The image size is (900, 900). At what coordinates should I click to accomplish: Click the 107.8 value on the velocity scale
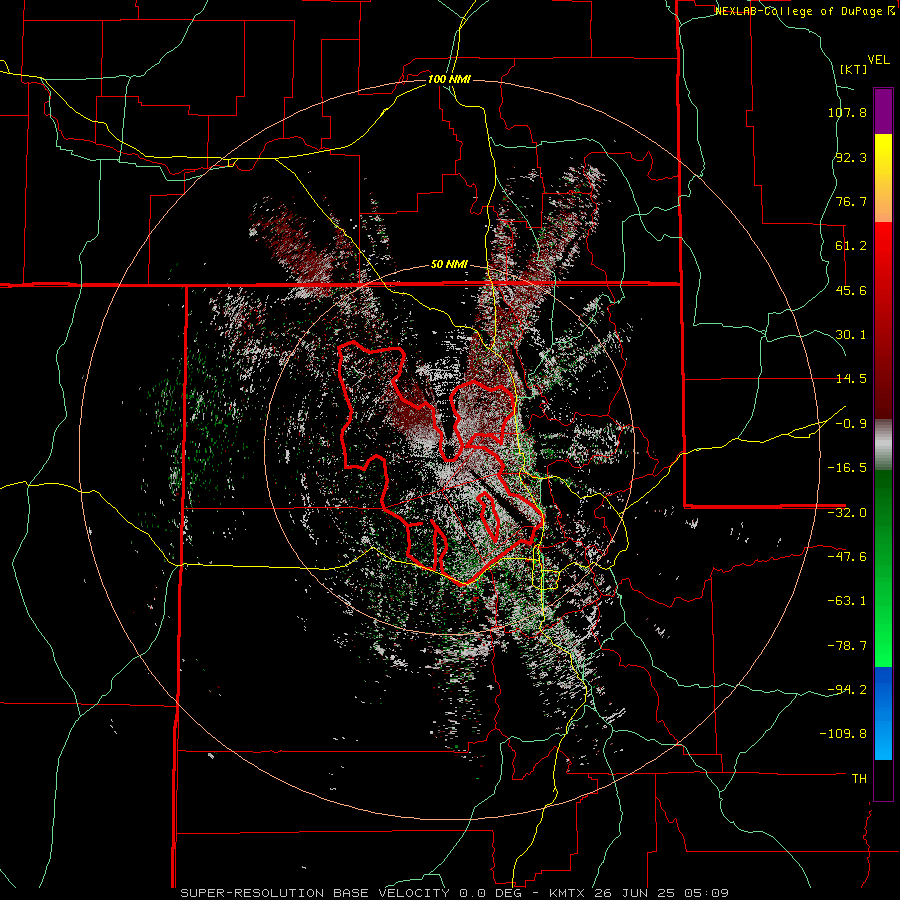tap(847, 112)
